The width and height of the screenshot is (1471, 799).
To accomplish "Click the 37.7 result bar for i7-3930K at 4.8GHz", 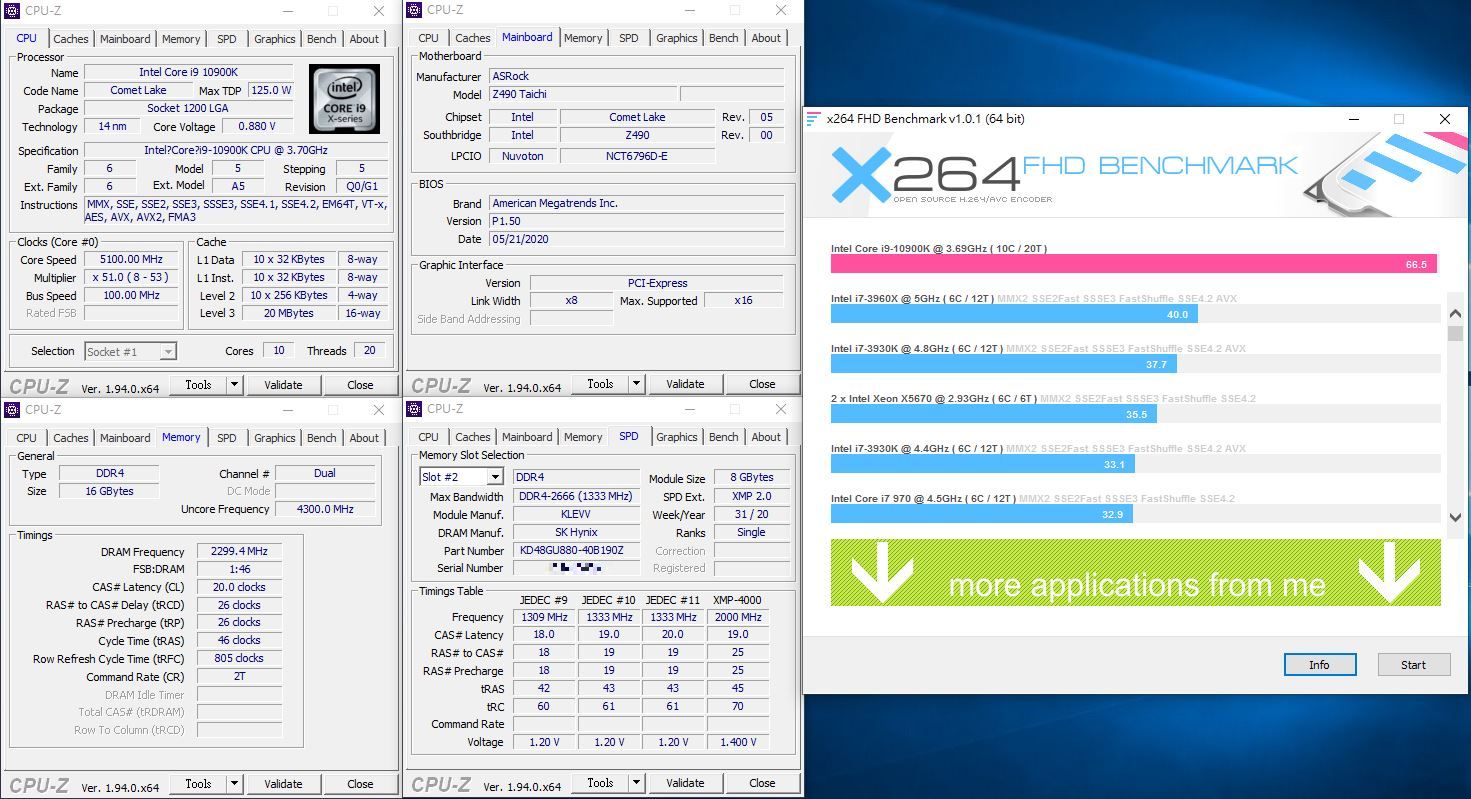I will [x=1004, y=364].
